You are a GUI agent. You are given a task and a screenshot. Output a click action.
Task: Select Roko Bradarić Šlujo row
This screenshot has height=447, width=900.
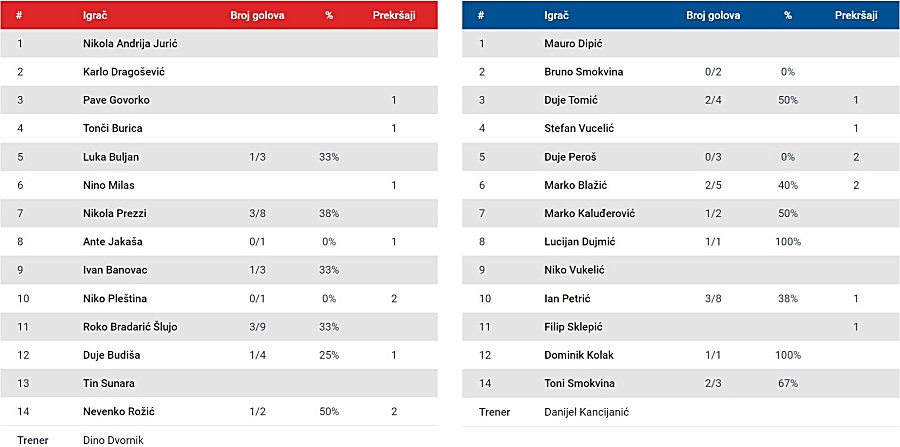coord(219,327)
